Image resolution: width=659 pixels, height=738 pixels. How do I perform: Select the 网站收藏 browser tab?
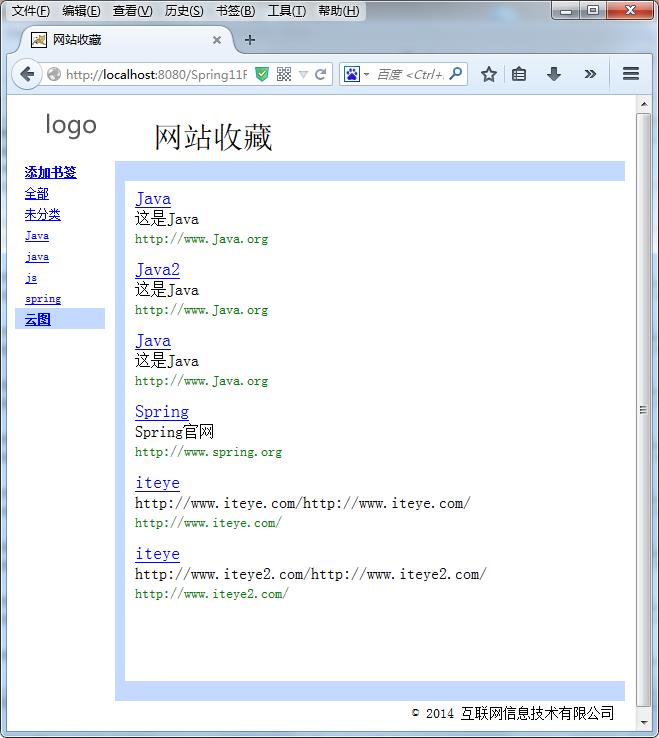click(x=125, y=40)
